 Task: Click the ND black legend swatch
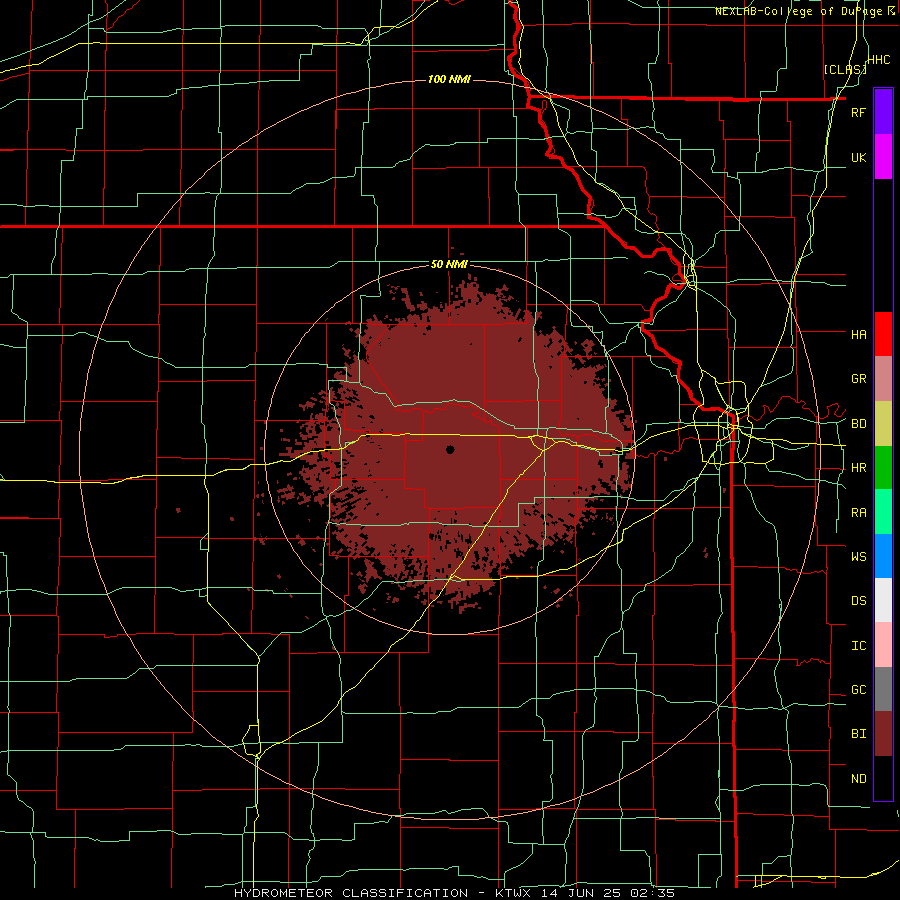click(x=883, y=778)
